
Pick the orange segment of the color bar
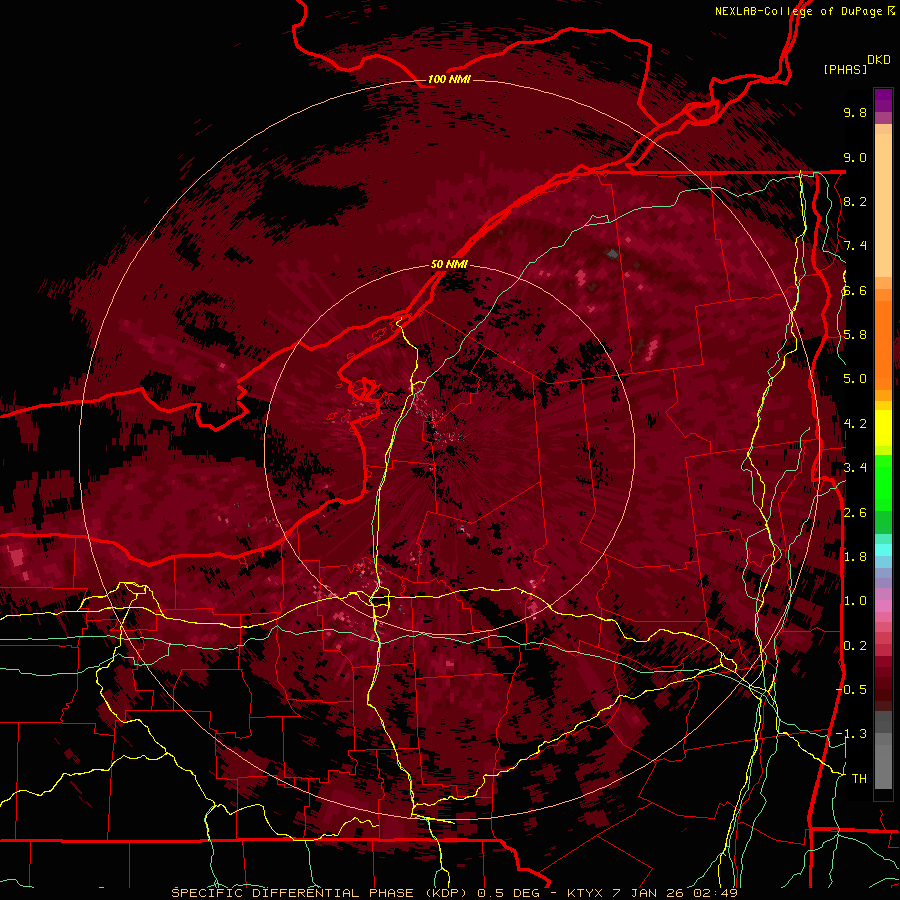883,344
